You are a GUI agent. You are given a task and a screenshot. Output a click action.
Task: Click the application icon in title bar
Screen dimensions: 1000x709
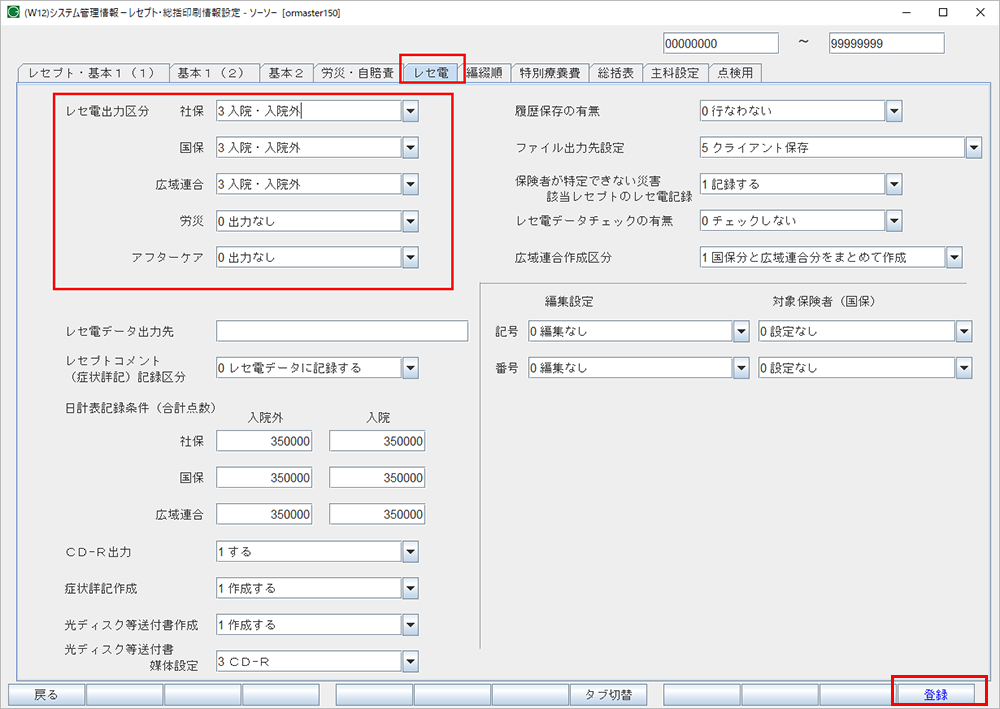coord(13,12)
